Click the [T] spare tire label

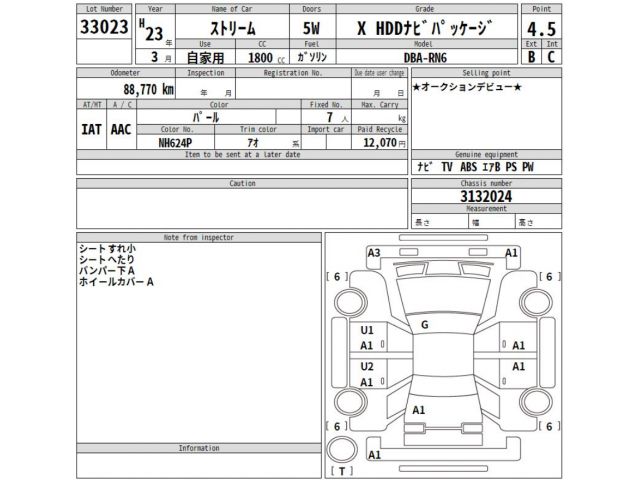(342, 471)
